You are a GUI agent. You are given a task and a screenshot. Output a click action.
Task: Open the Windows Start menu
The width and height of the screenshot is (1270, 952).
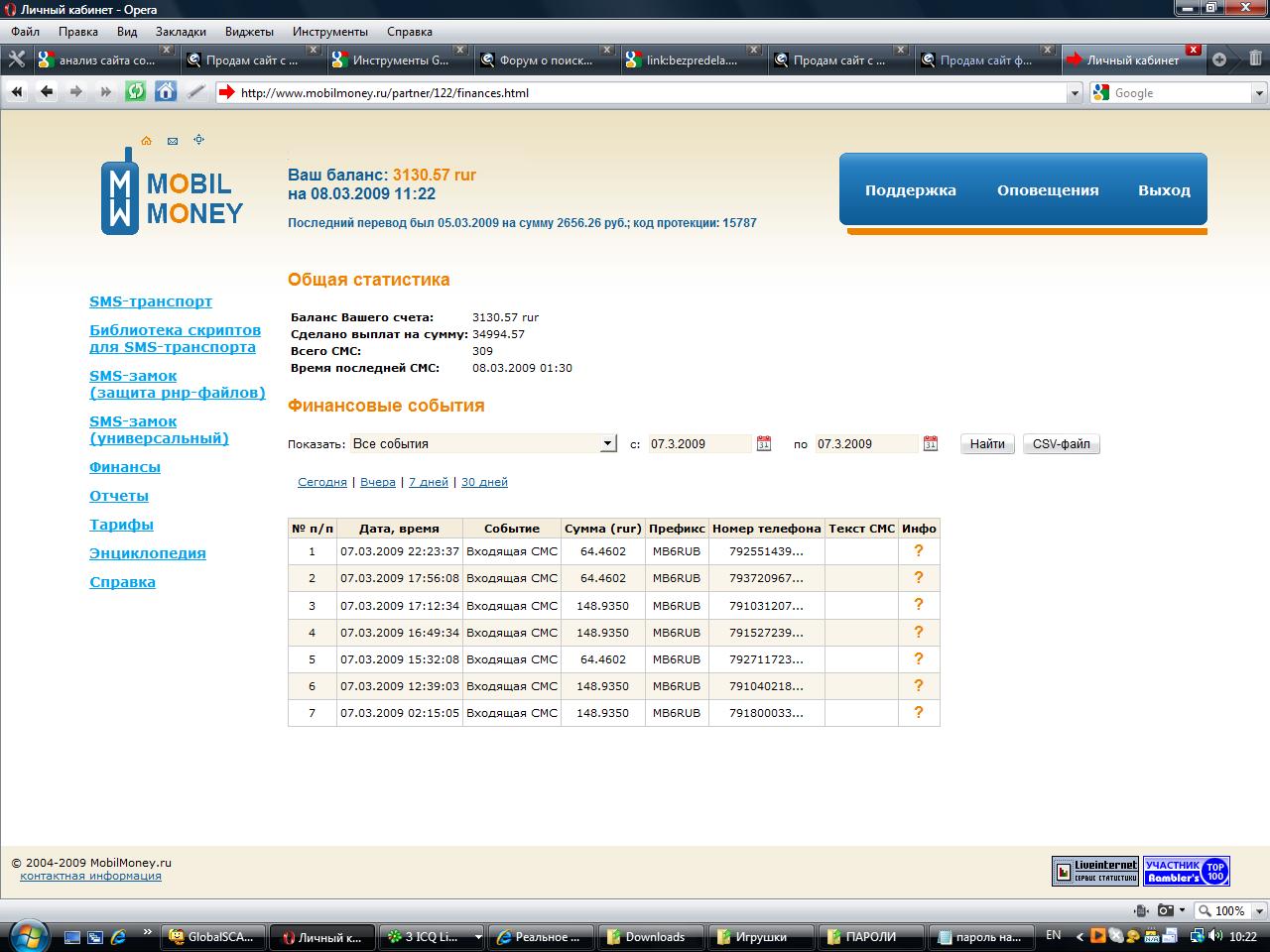pos(27,935)
